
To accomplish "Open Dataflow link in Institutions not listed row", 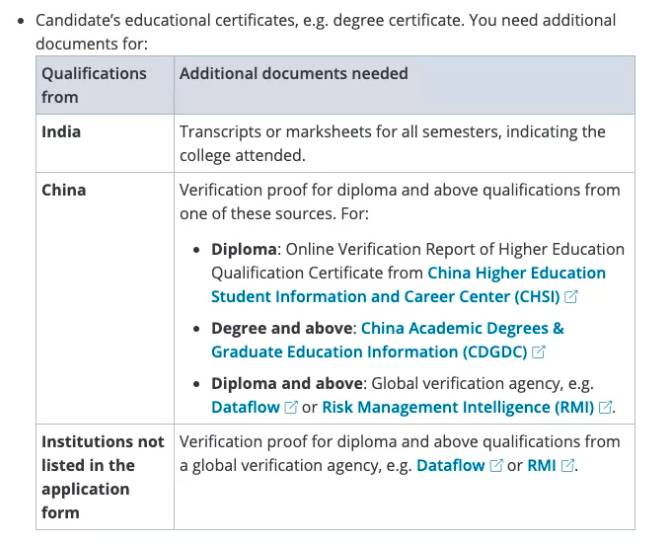I will (x=451, y=466).
